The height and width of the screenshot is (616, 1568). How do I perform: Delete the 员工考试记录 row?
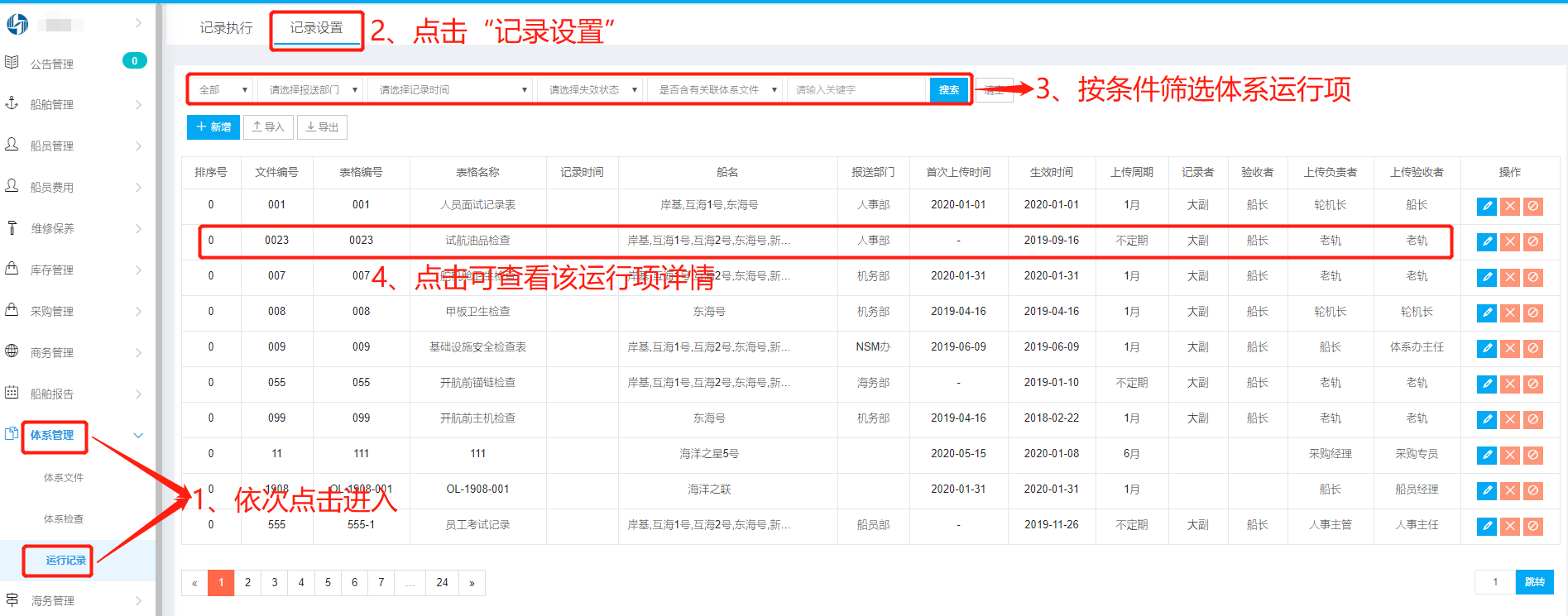pyautogui.click(x=1509, y=526)
